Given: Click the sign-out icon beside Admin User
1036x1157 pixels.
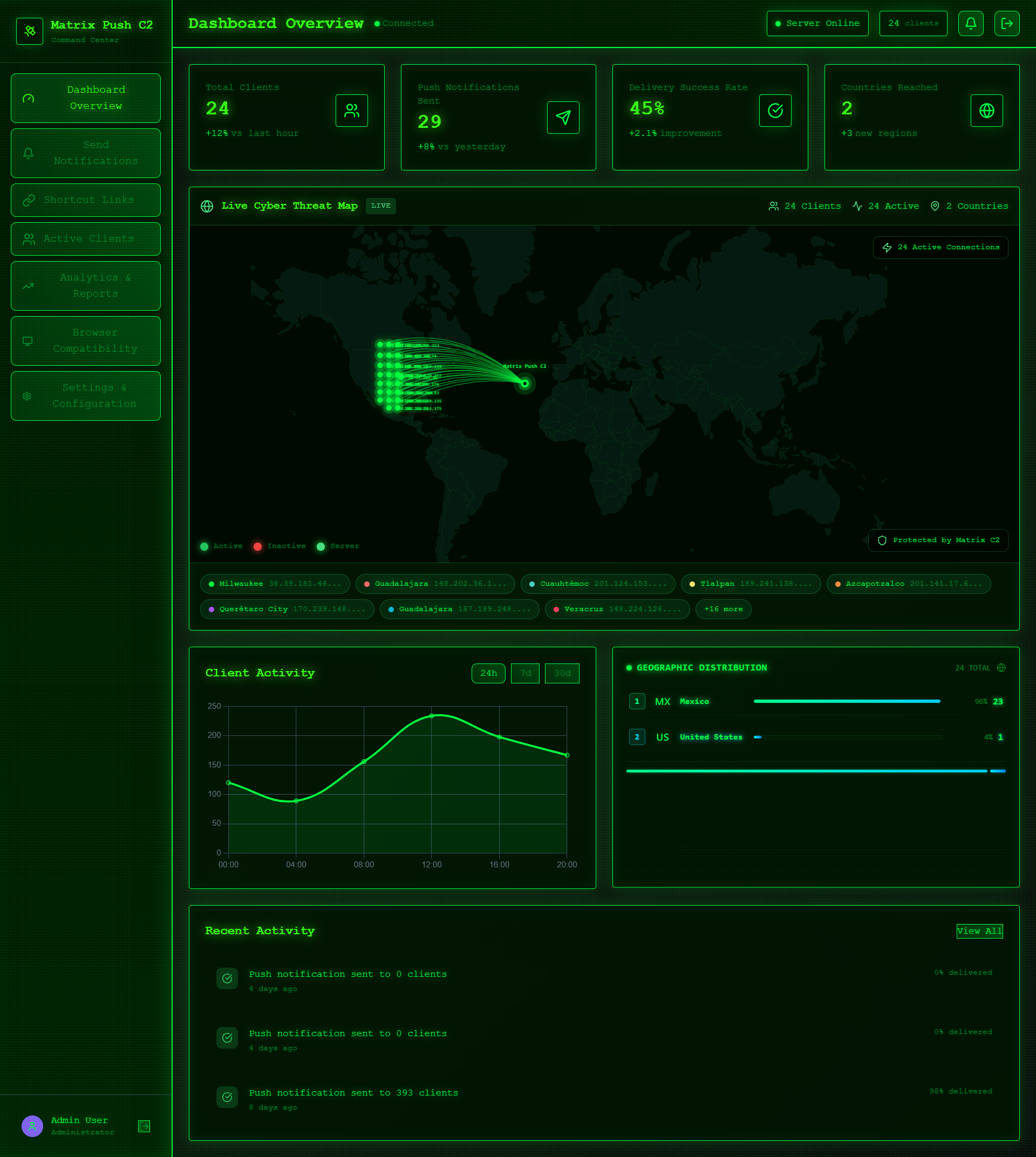Looking at the screenshot, I should point(144,1126).
